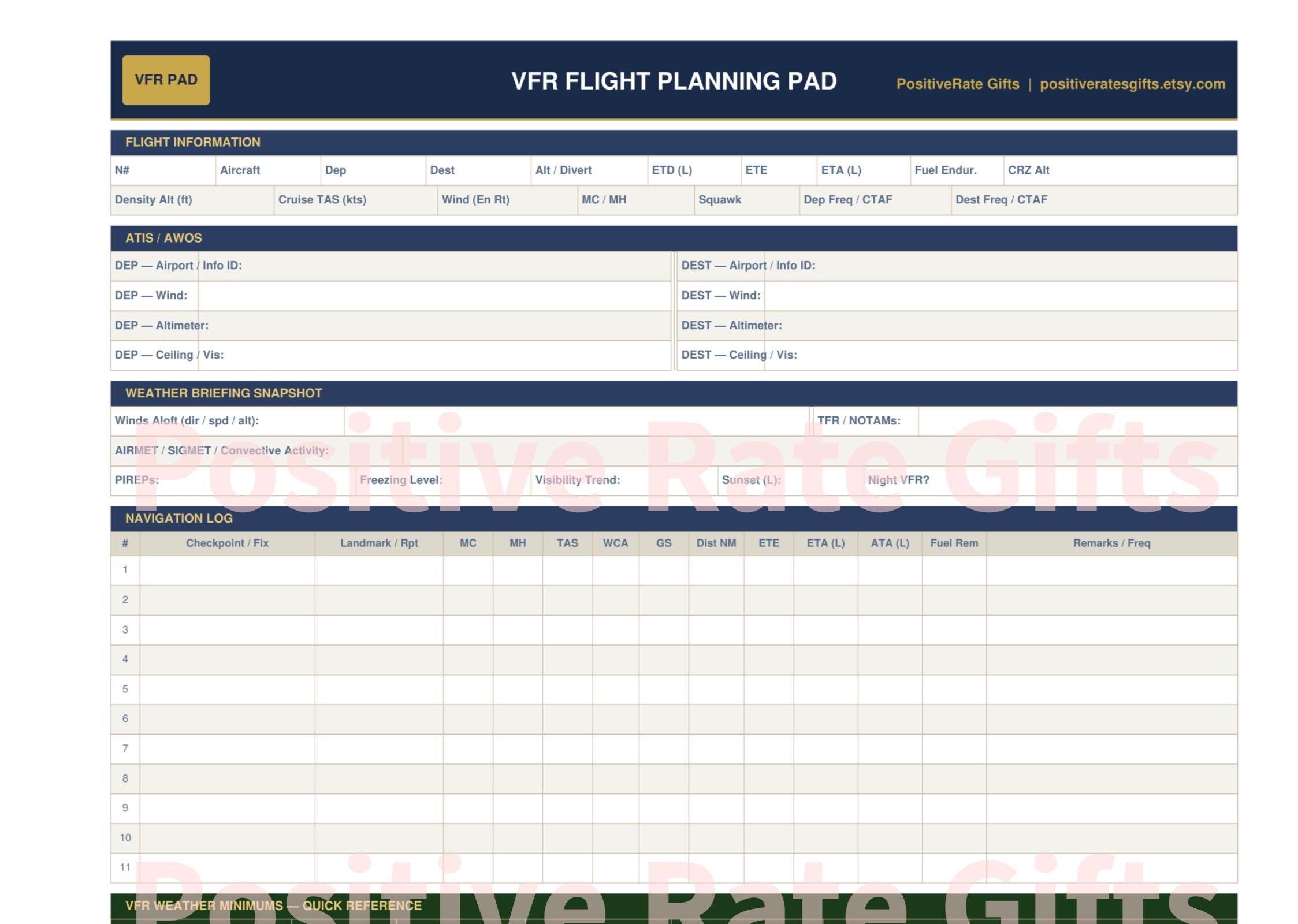Viewport: 1298px width, 924px height.
Task: Click the Fuel Endur. field
Action: 957,170
